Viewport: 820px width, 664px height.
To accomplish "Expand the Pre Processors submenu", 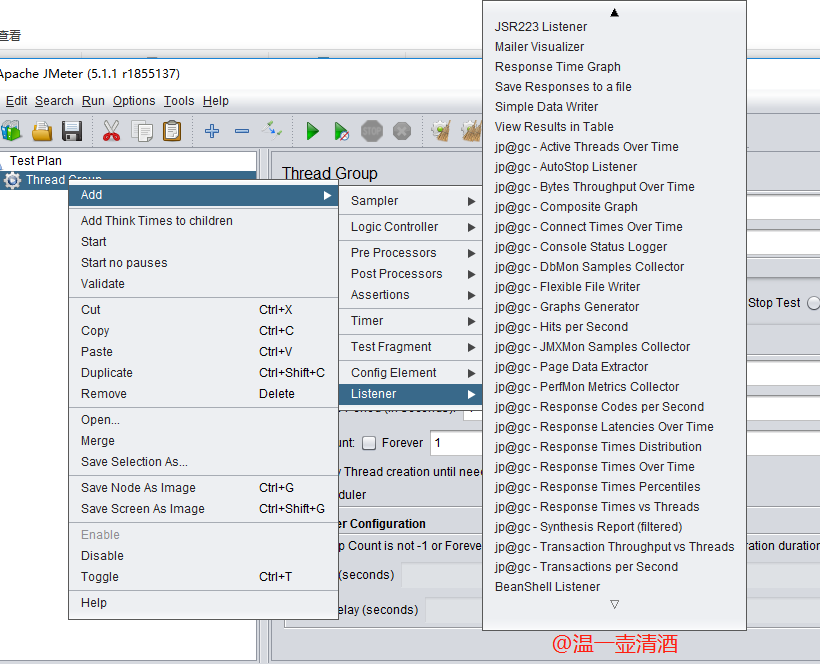I will tap(411, 253).
